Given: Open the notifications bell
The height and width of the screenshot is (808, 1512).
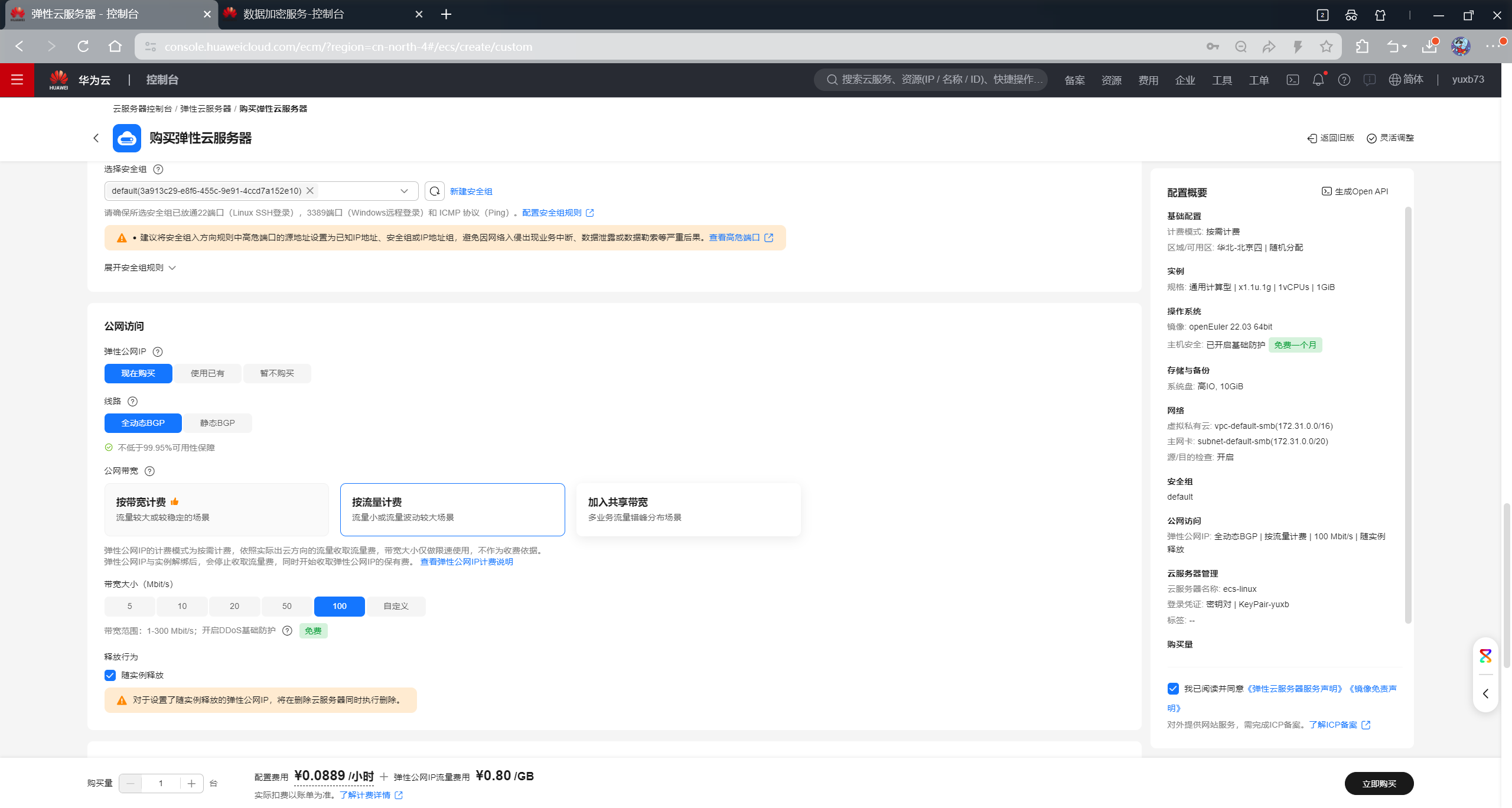Looking at the screenshot, I should click(1318, 80).
